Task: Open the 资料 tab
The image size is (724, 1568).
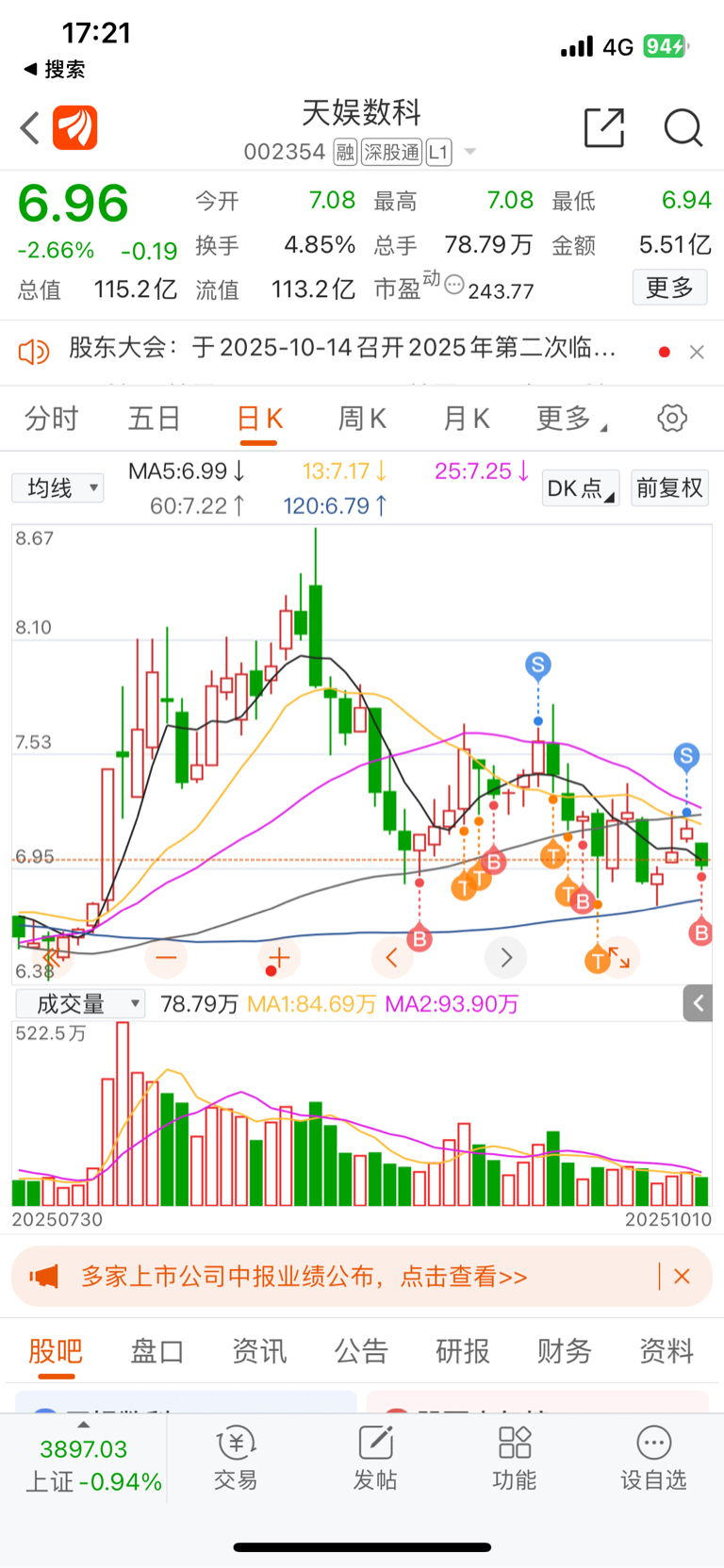Action: coord(666,1351)
